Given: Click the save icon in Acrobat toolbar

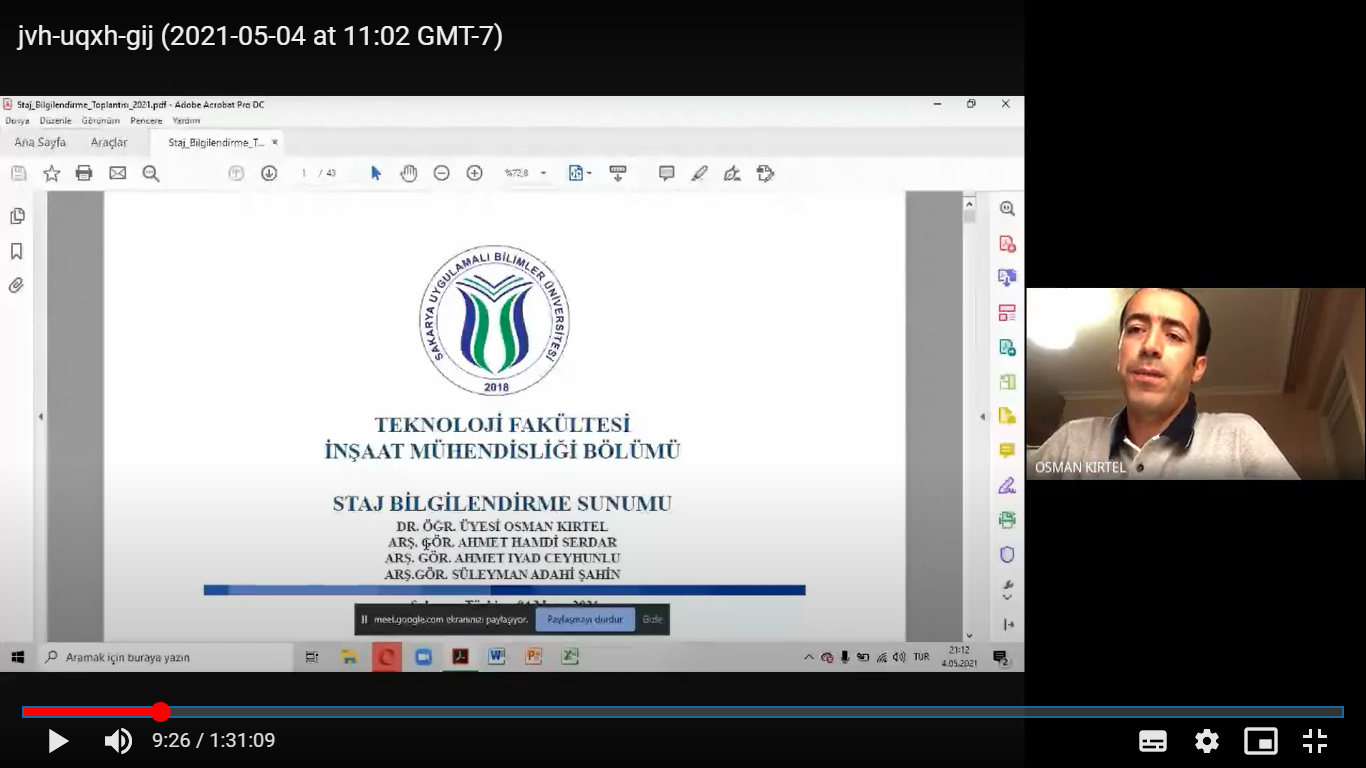Looking at the screenshot, I should (18, 173).
